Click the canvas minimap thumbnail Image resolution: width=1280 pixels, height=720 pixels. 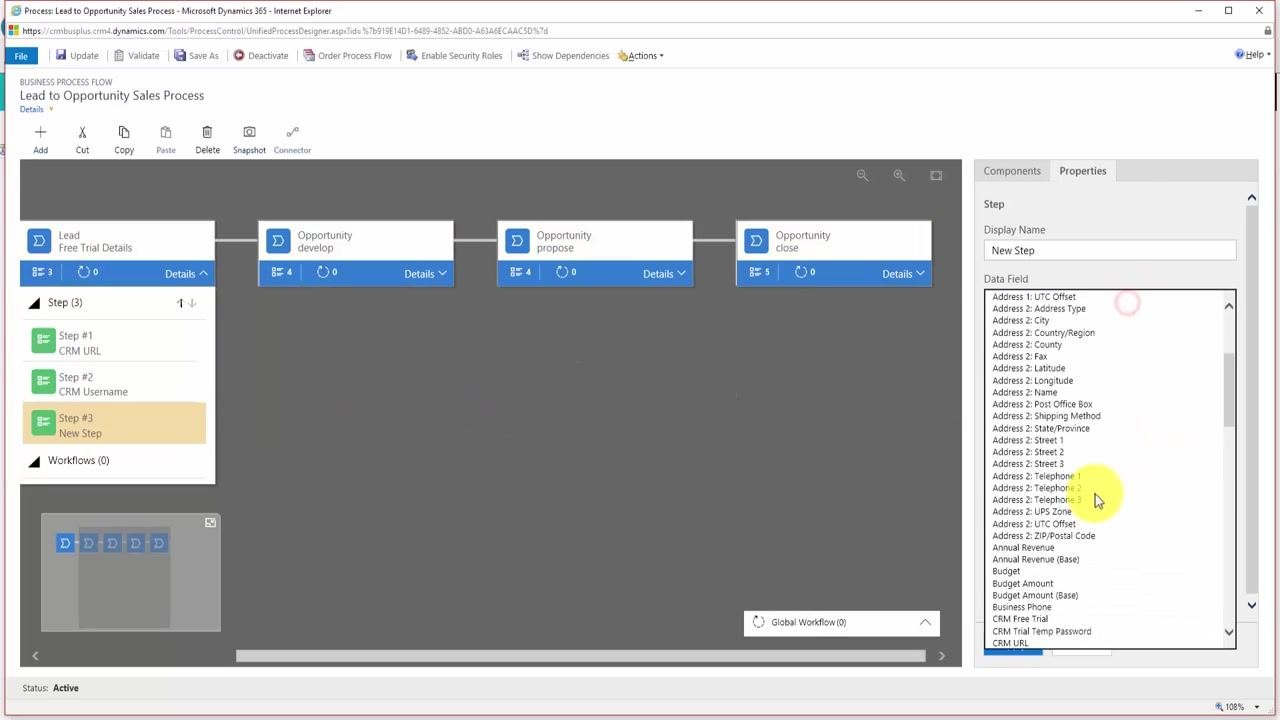130,573
